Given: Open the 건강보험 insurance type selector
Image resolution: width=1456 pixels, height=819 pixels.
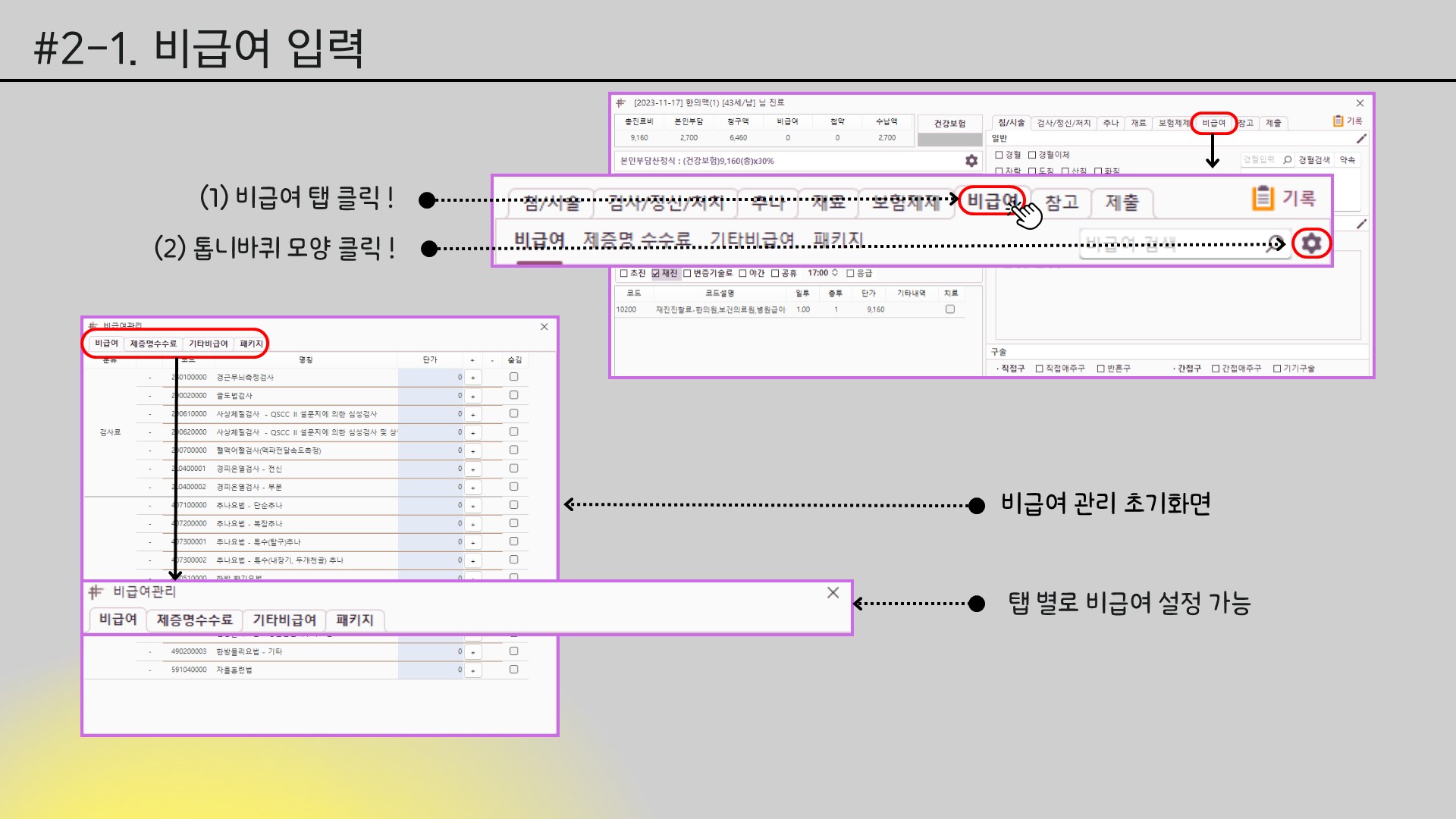Looking at the screenshot, I should click(949, 124).
